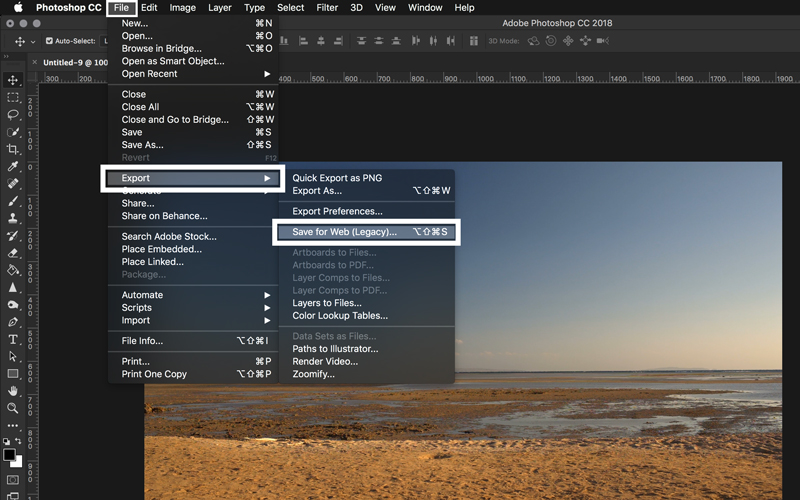Select the Hand tool
This screenshot has width=800, height=500.
click(13, 391)
